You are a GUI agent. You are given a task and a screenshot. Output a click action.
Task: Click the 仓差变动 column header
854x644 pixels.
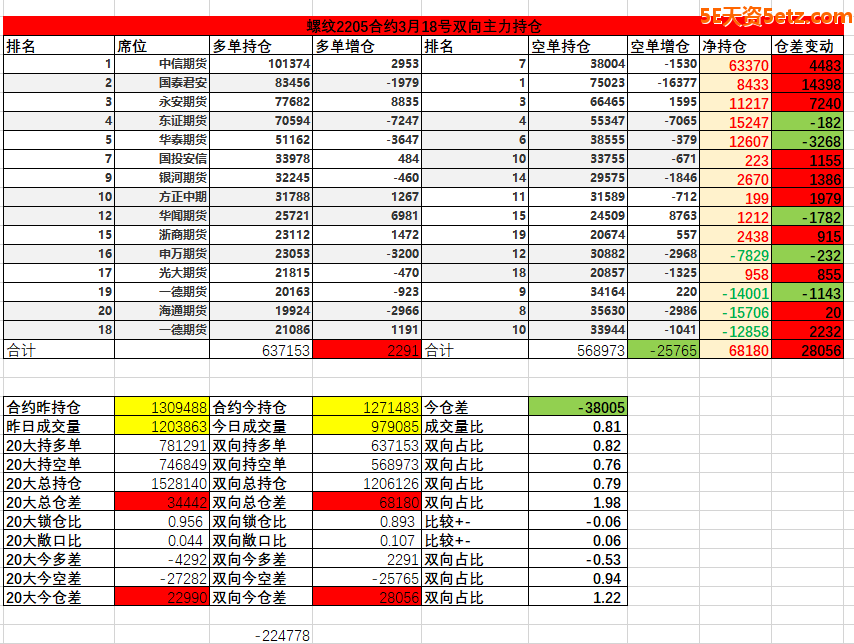coord(807,46)
